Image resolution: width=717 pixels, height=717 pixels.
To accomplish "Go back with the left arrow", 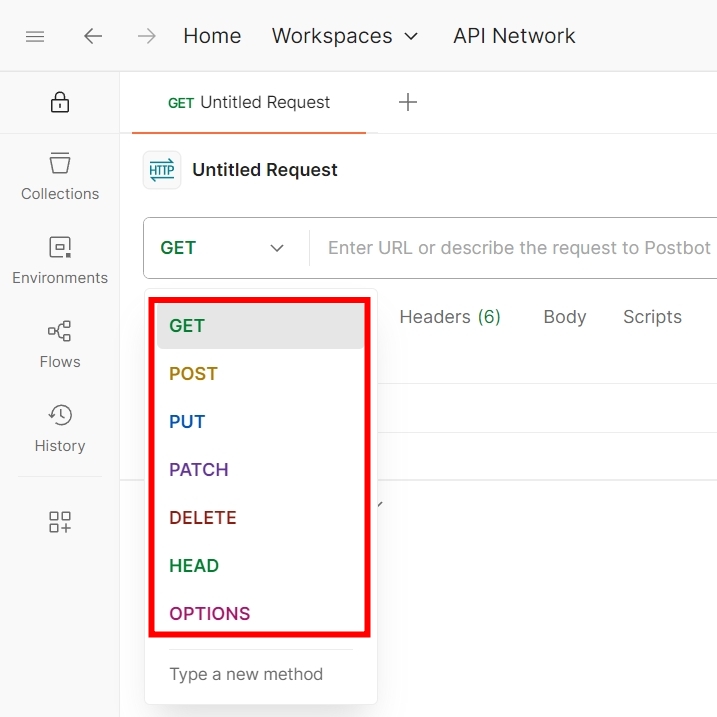I will coord(93,36).
